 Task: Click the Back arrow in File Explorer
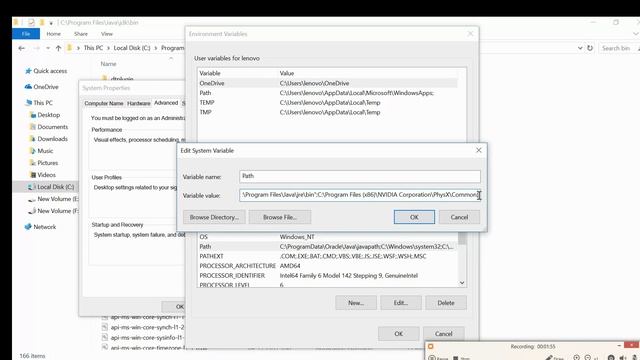[x=22, y=48]
